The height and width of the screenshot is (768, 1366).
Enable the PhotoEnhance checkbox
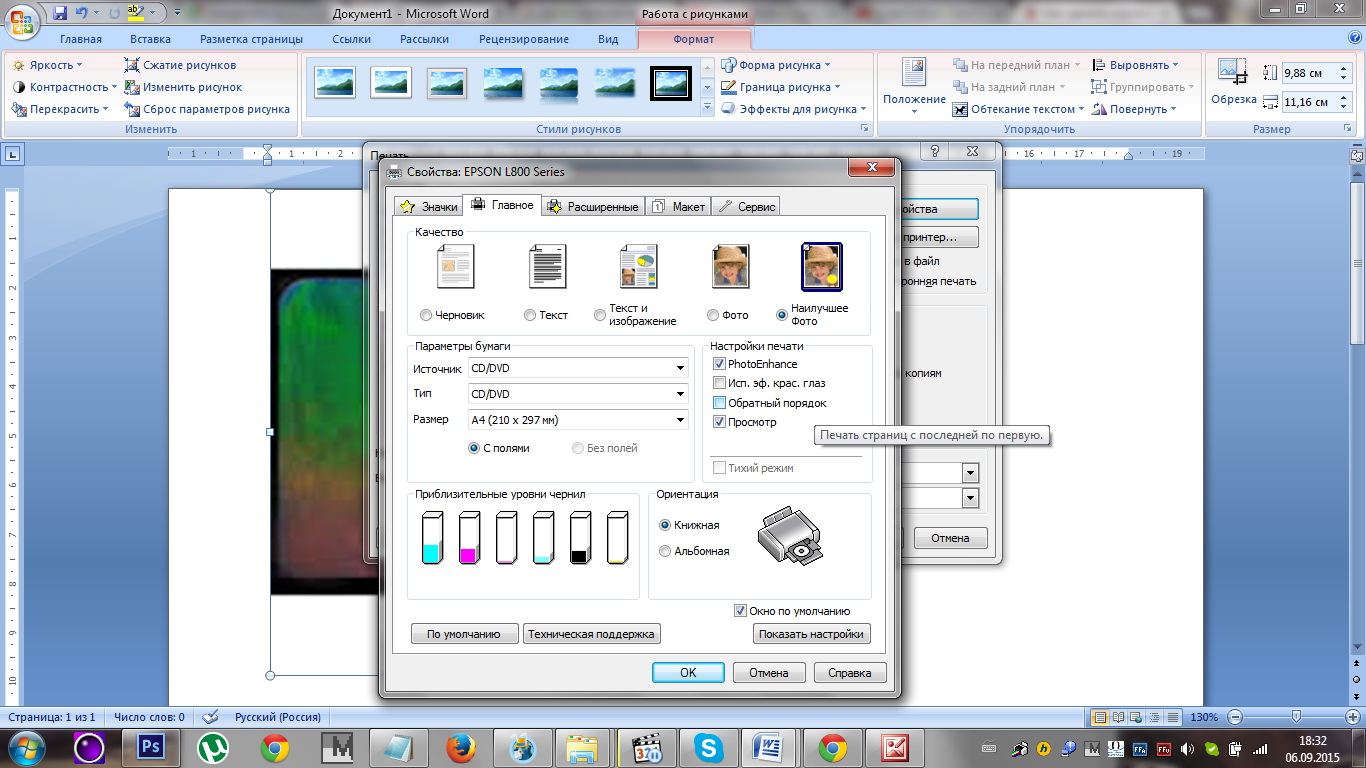click(x=719, y=364)
